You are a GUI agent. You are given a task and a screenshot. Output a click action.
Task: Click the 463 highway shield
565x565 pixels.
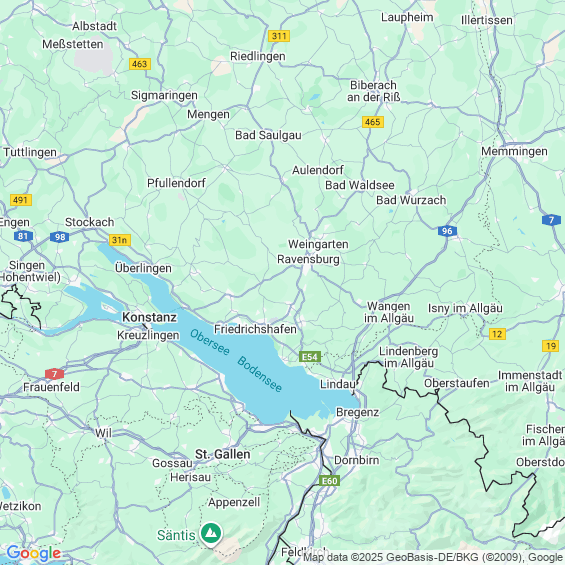pos(140,64)
